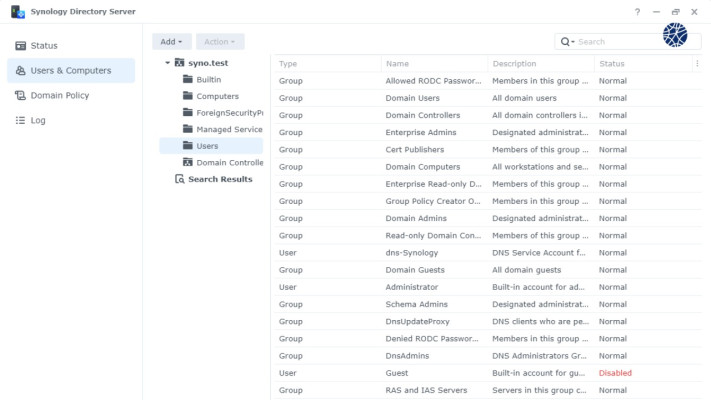Image resolution: width=711 pixels, height=400 pixels.
Task: Select the Domain Users group row
Action: pos(488,98)
